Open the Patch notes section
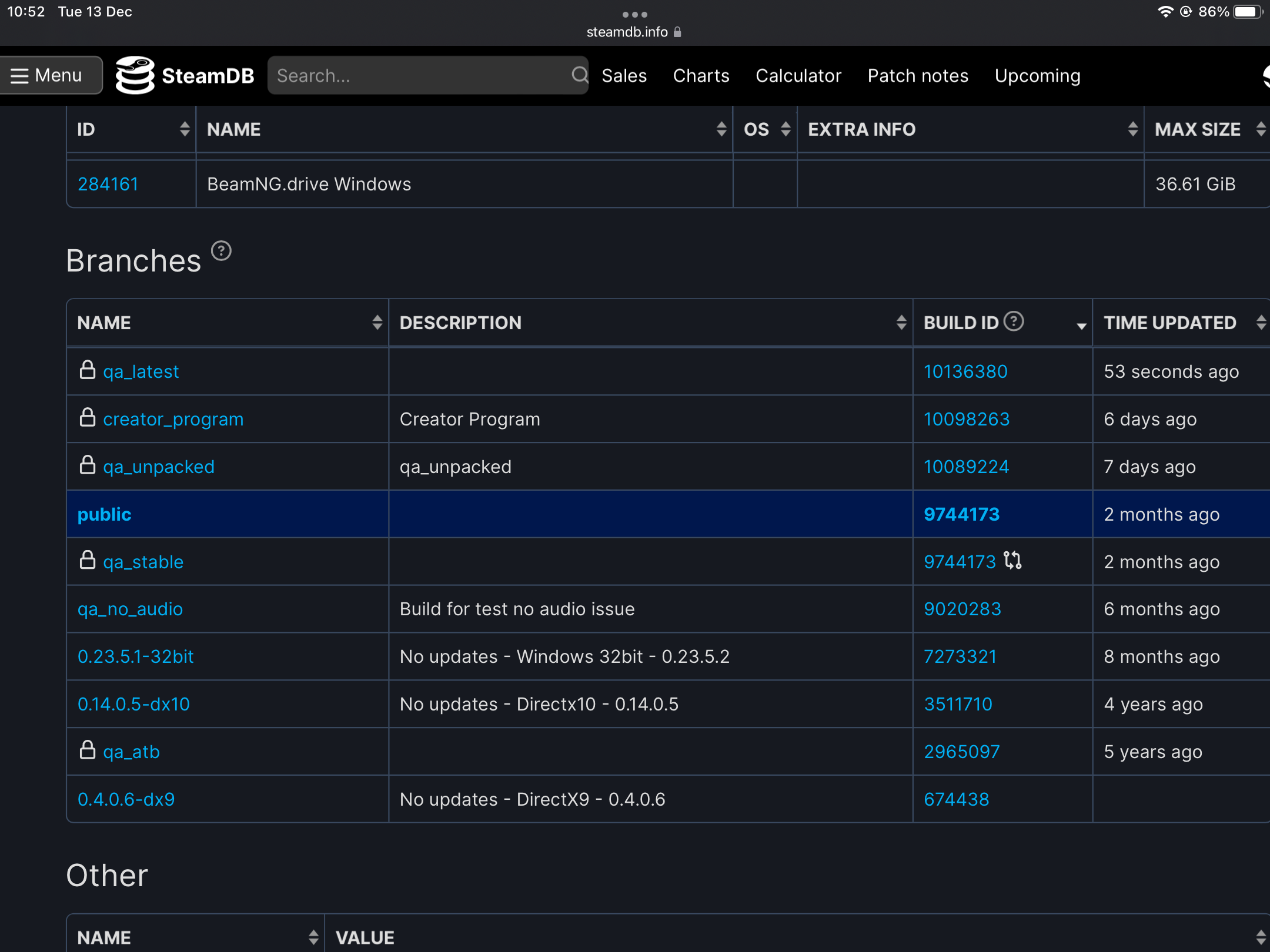 (x=918, y=76)
